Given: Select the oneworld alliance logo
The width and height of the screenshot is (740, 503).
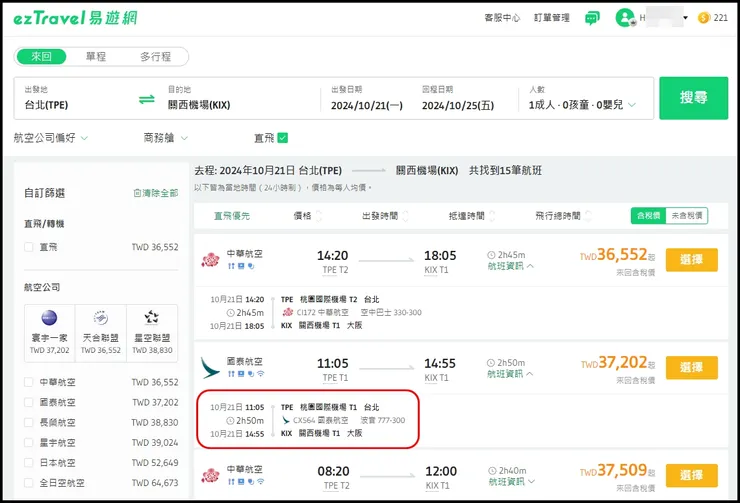Looking at the screenshot, I should [50, 318].
